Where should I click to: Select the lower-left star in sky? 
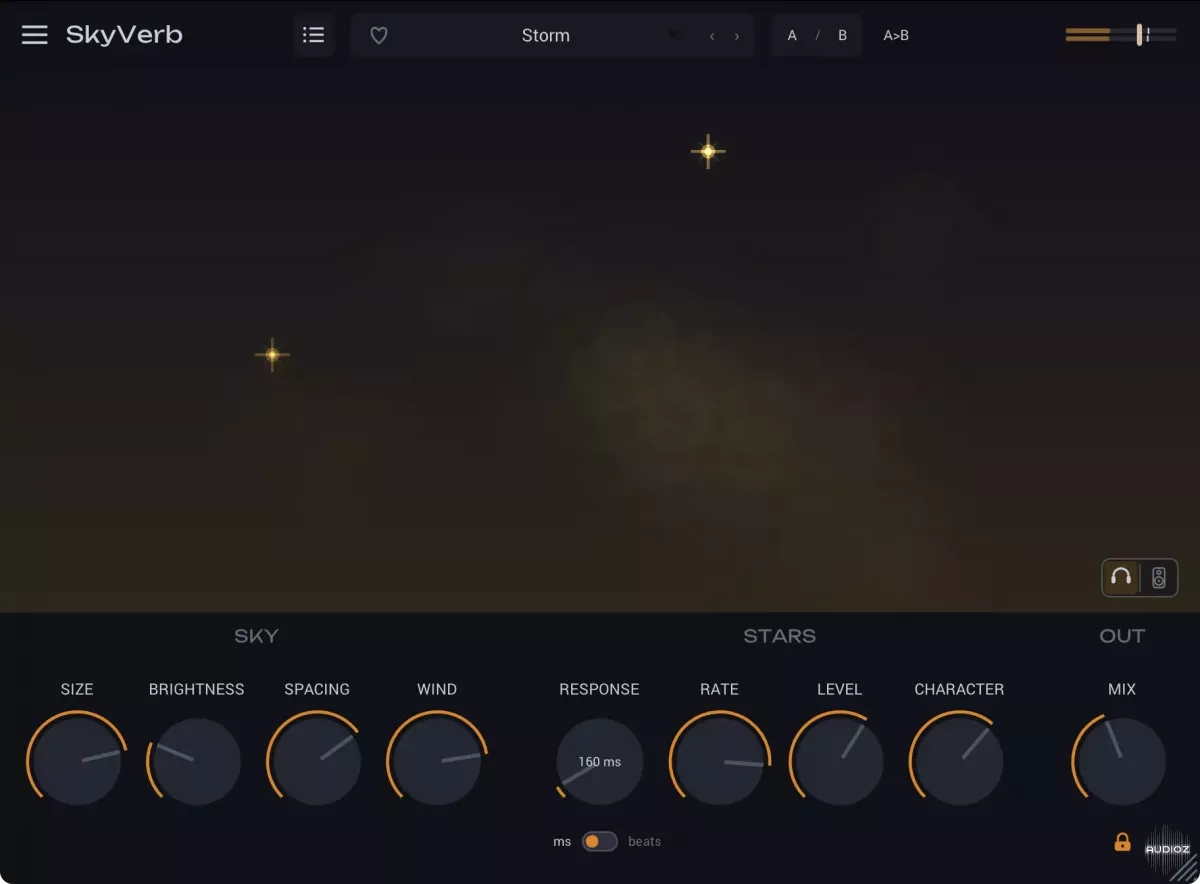point(272,354)
